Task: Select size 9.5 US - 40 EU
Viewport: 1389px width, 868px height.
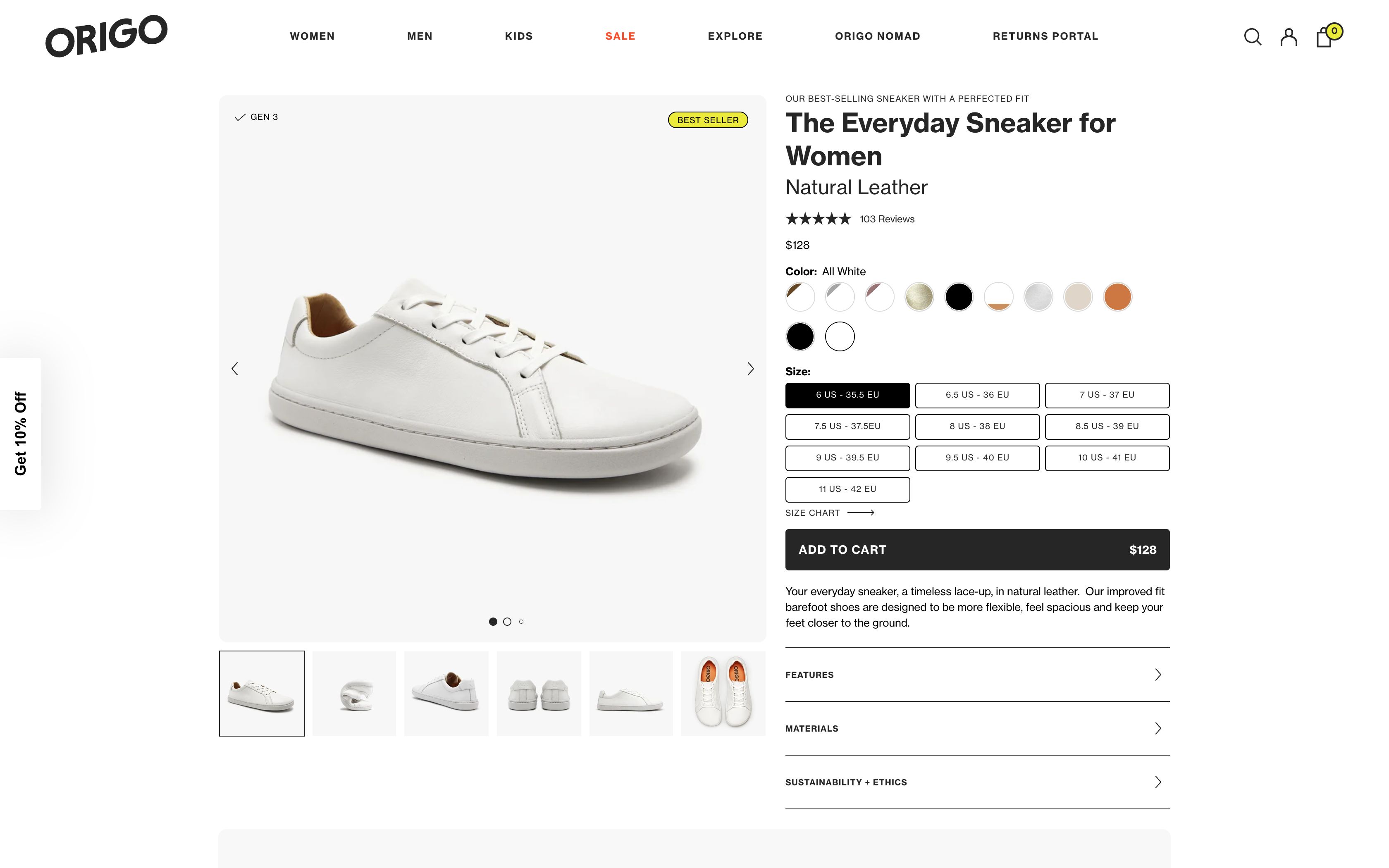Action: 977,458
